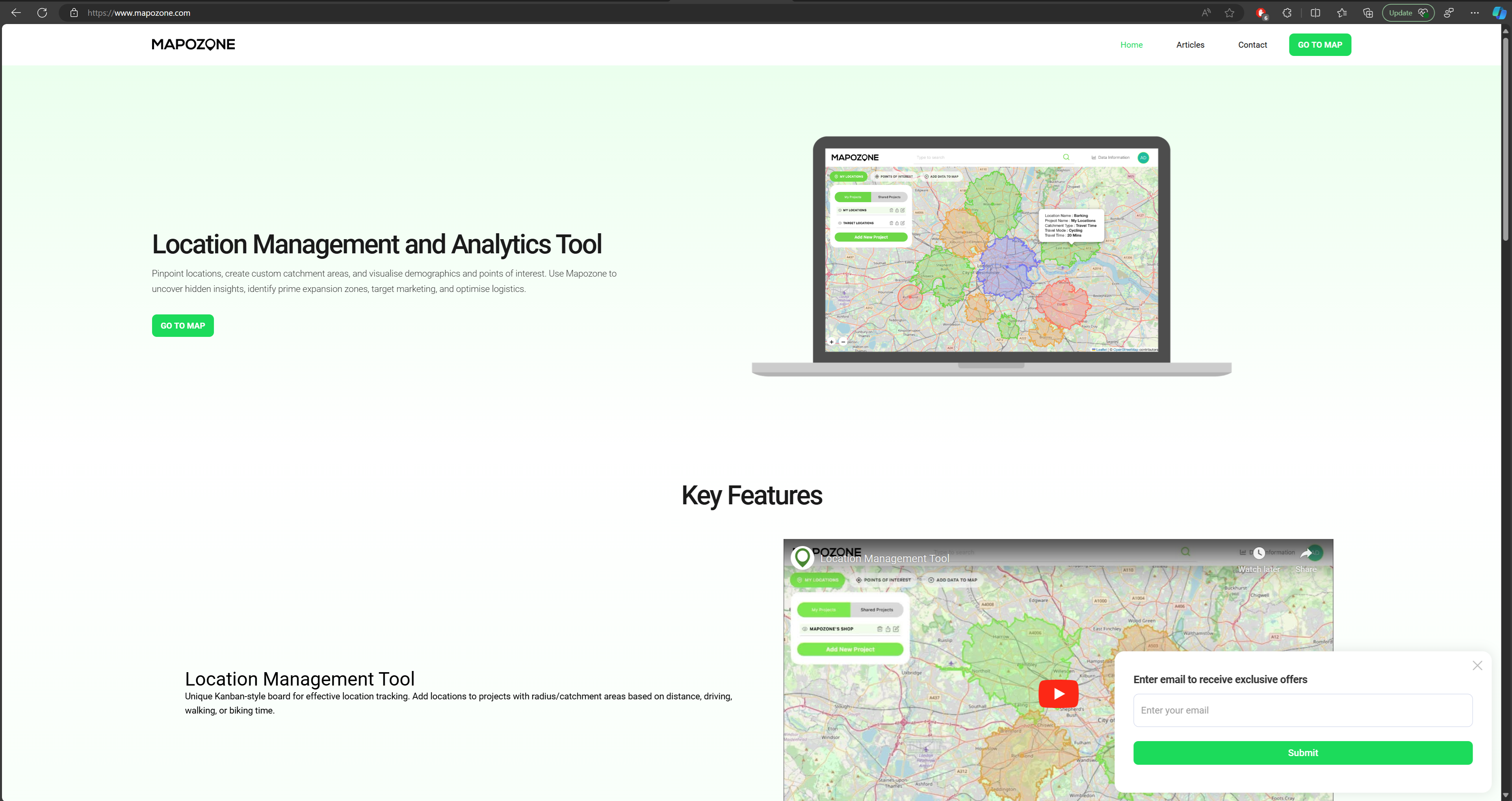Open the profile feedback people icon
The width and height of the screenshot is (1512, 801).
[x=1449, y=13]
